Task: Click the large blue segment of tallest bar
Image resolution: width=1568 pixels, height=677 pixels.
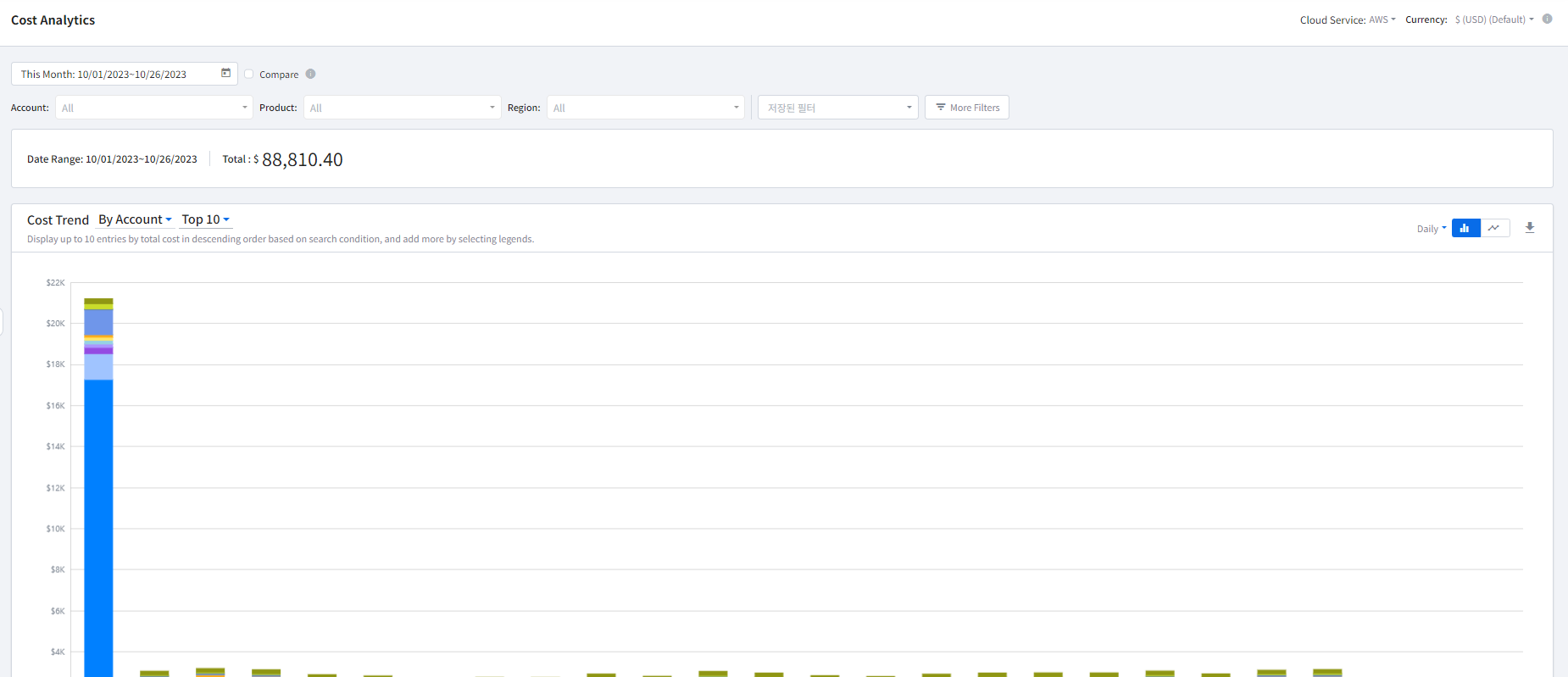Action: pyautogui.click(x=98, y=525)
